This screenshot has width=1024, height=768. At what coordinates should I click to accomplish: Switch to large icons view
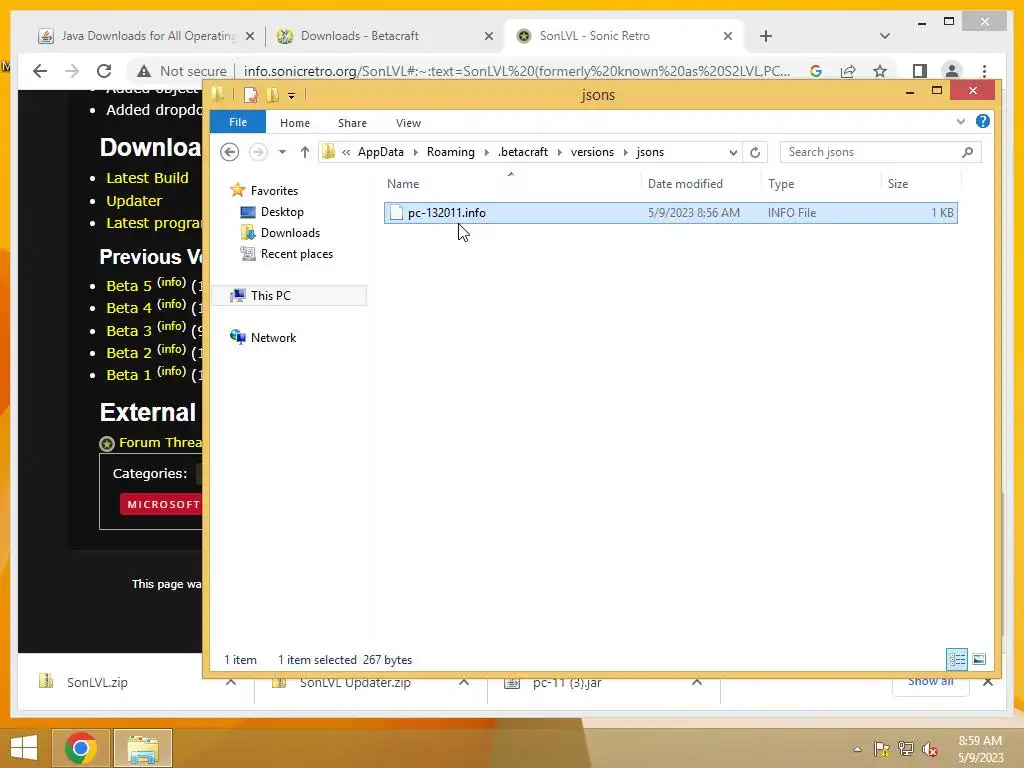tap(979, 659)
